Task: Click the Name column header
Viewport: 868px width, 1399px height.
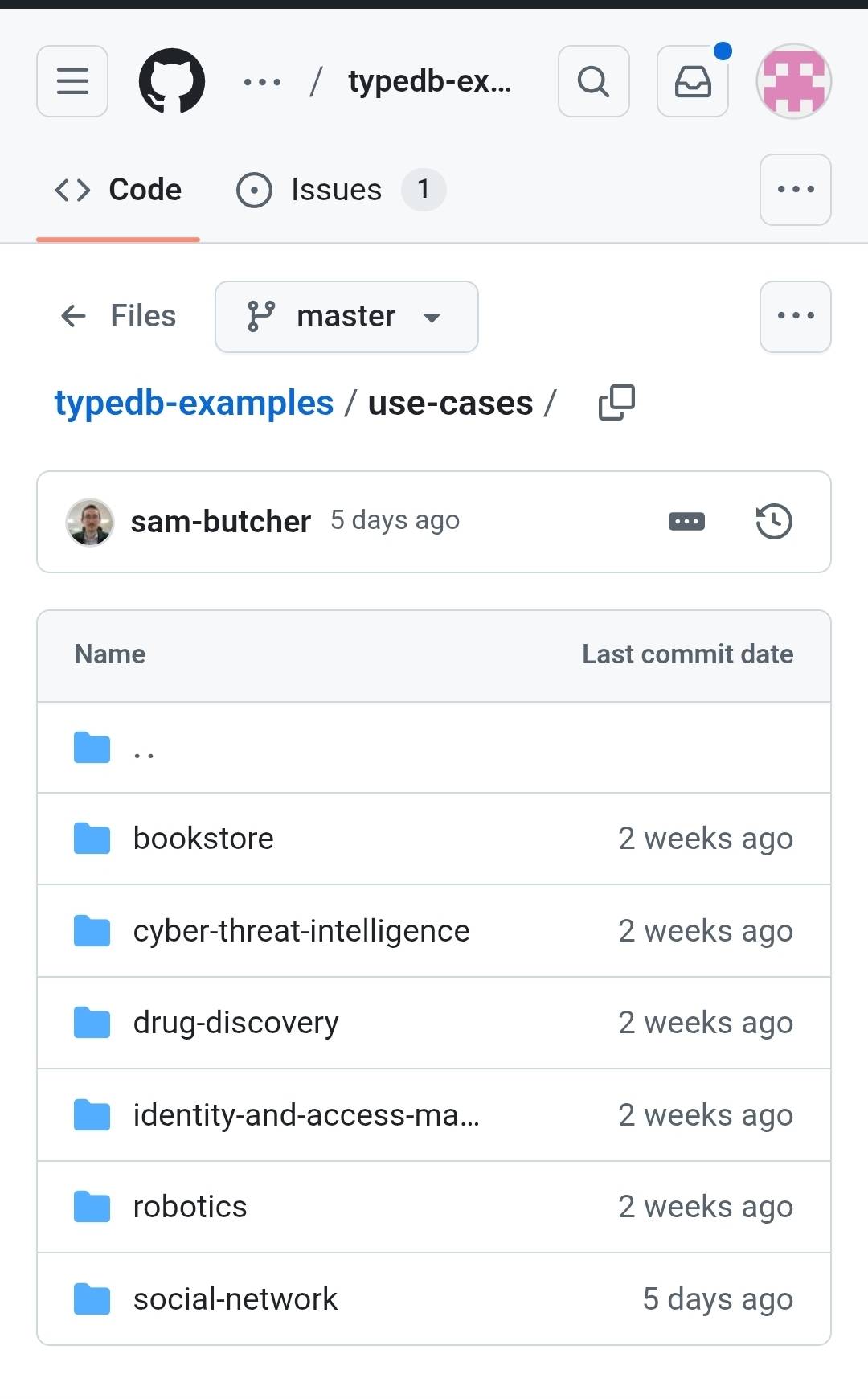Action: pyautogui.click(x=110, y=654)
